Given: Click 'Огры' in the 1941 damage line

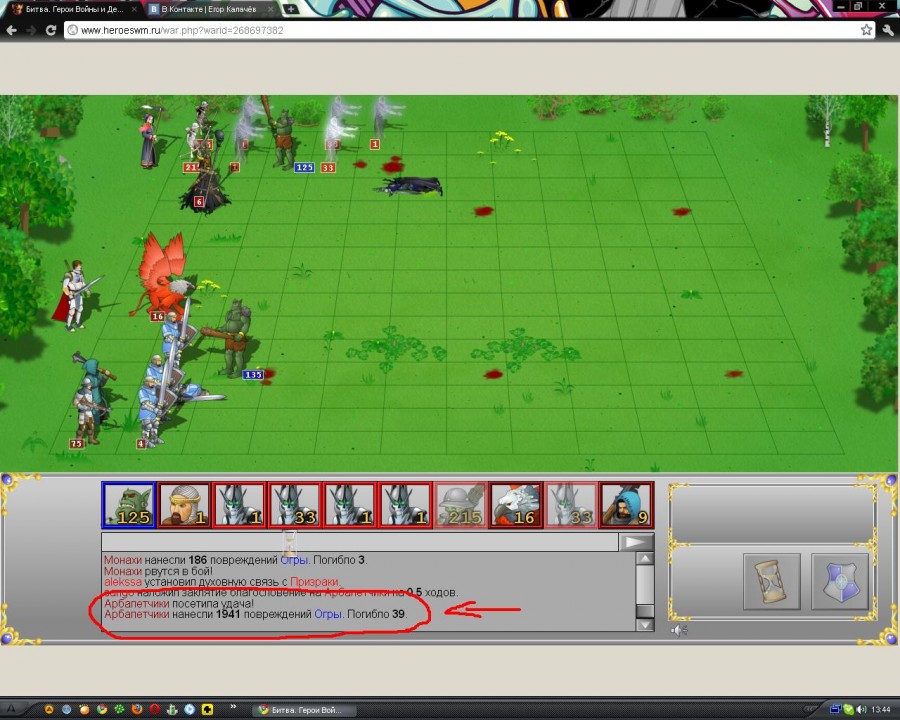Looking at the screenshot, I should pos(328,614).
